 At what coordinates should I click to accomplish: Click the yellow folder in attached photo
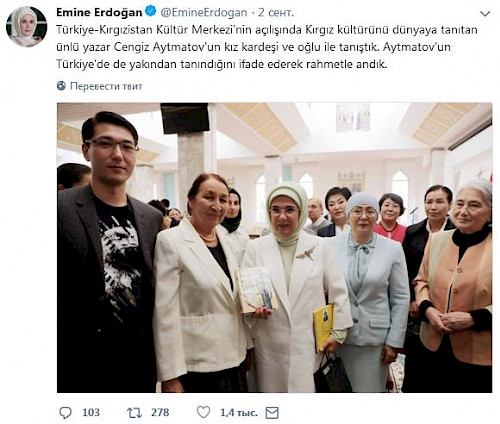pos(323,327)
